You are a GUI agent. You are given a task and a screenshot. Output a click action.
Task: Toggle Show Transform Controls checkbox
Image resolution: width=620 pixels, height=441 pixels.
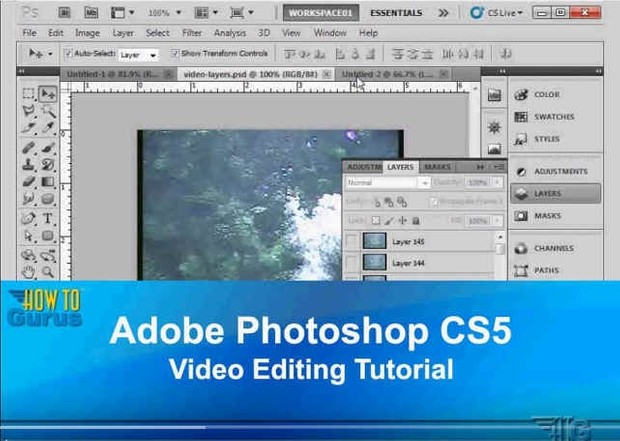tap(175, 53)
